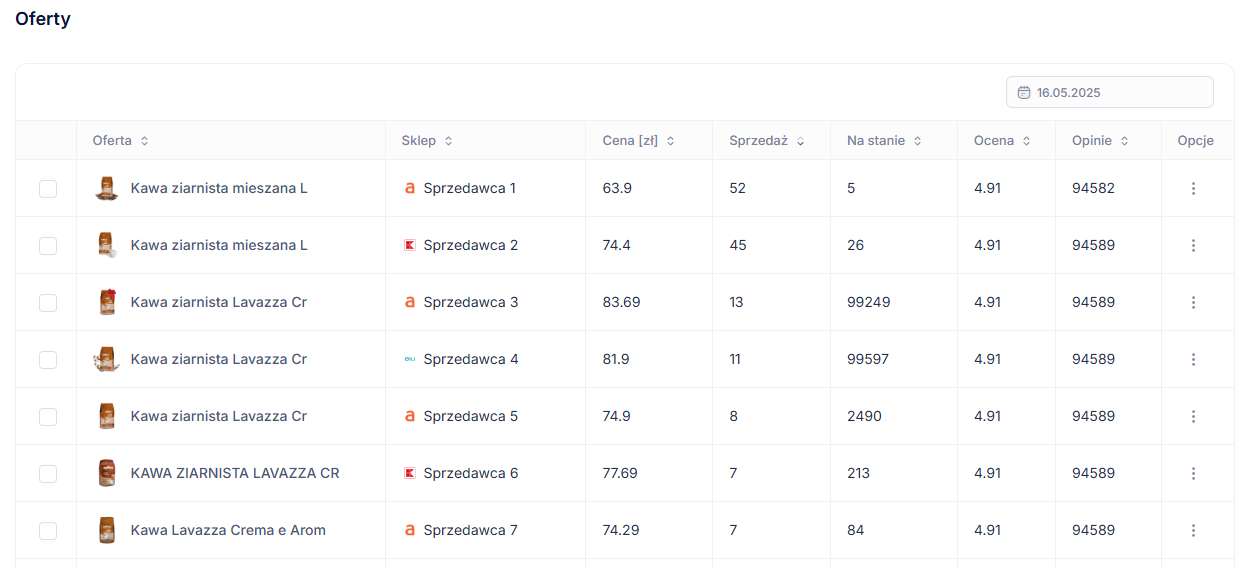Open the options menu for Sprzedawca 7 row
This screenshot has height=568, width=1252.
click(1193, 530)
